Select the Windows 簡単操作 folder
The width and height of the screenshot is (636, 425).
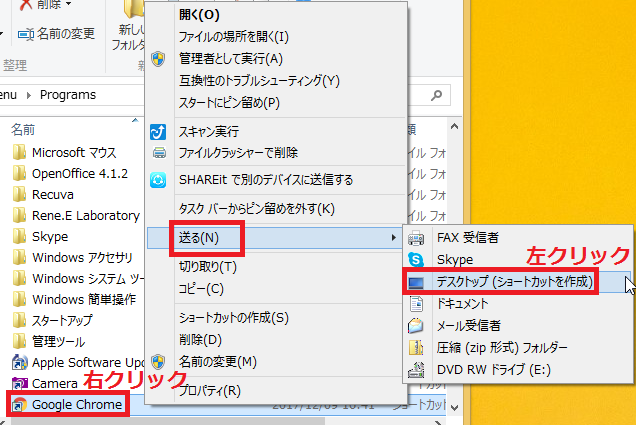click(x=74, y=300)
